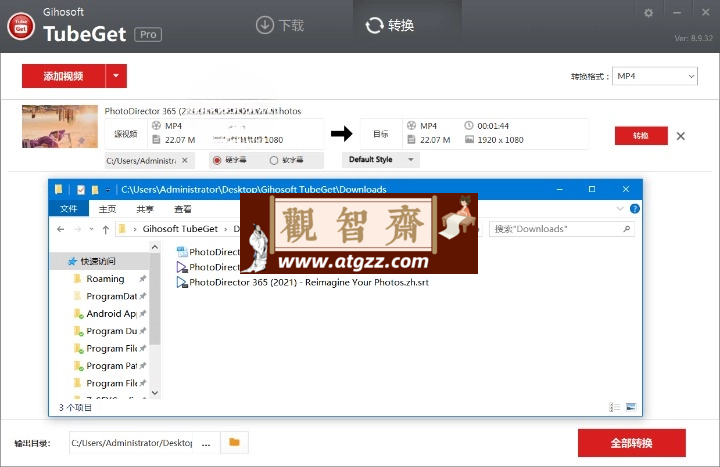Open the 共享 ribbon tab

[x=145, y=209]
